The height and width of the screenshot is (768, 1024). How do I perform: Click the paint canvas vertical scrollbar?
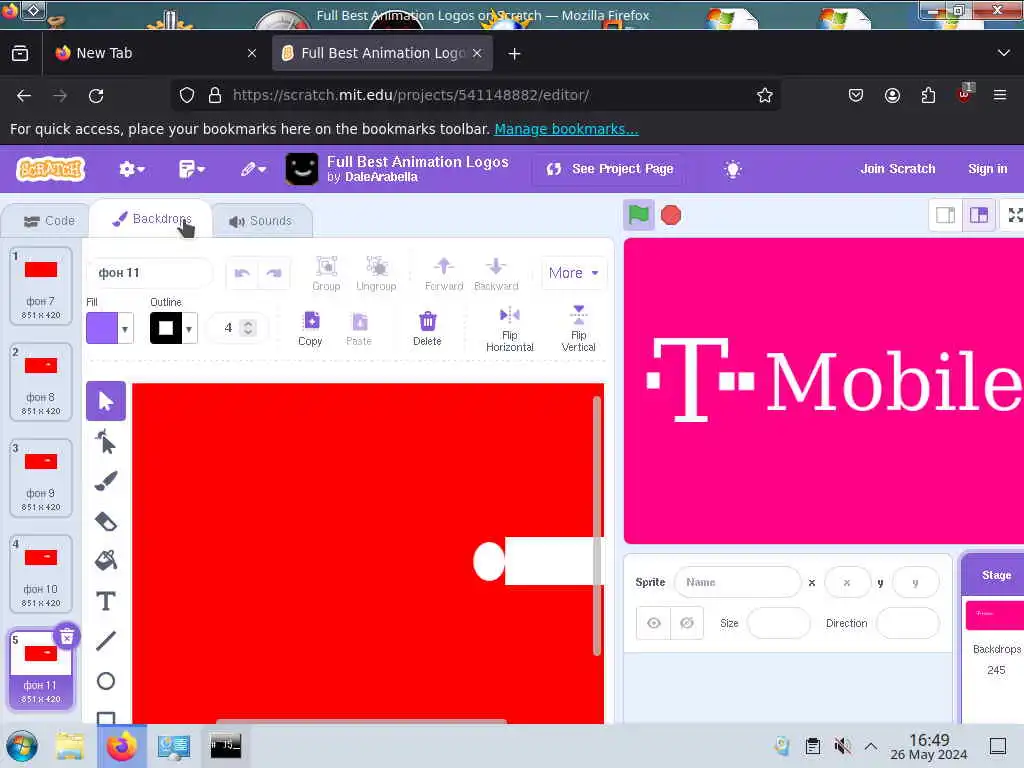(597, 526)
